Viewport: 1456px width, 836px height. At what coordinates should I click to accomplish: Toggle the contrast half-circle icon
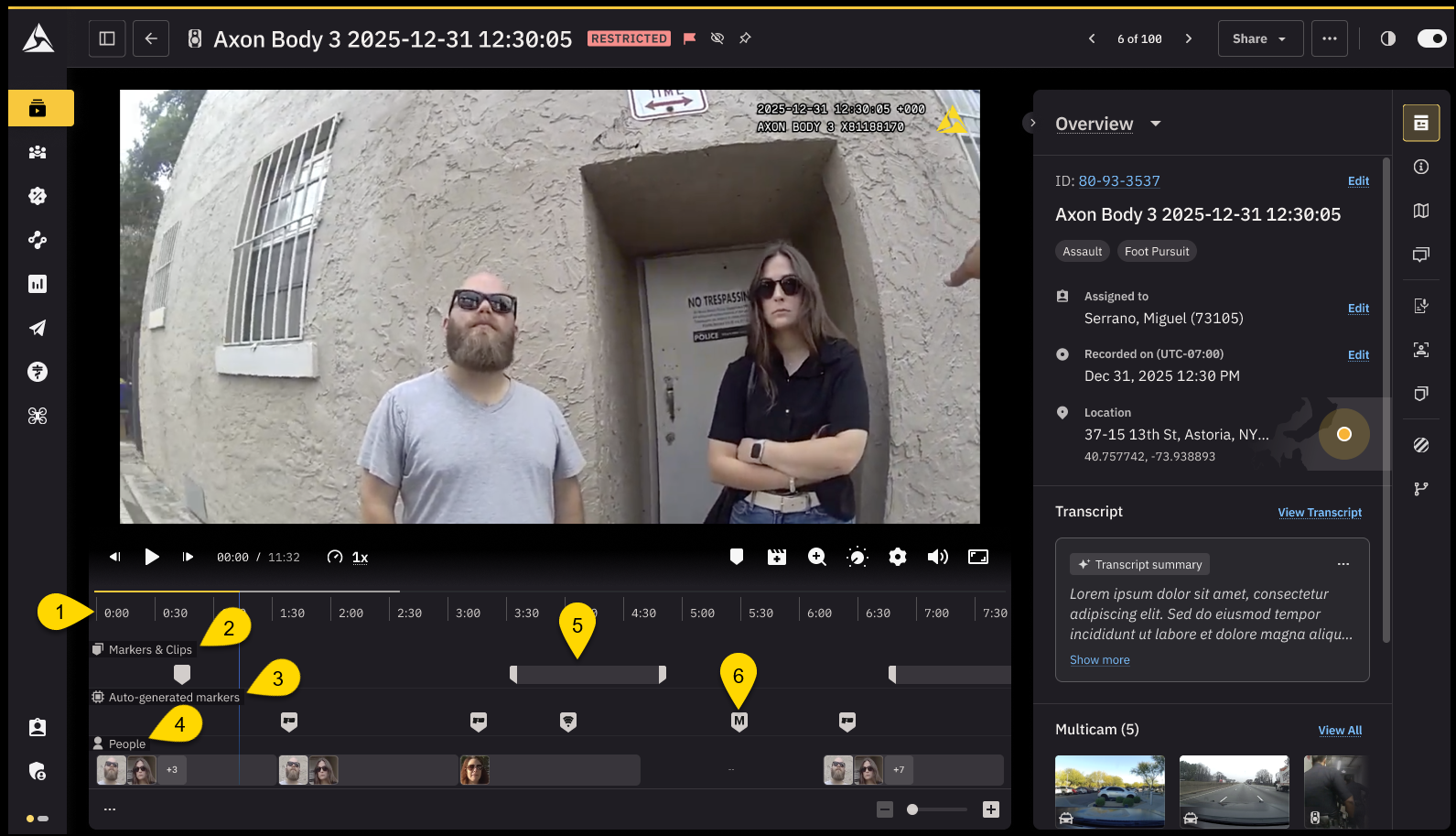tap(1388, 38)
